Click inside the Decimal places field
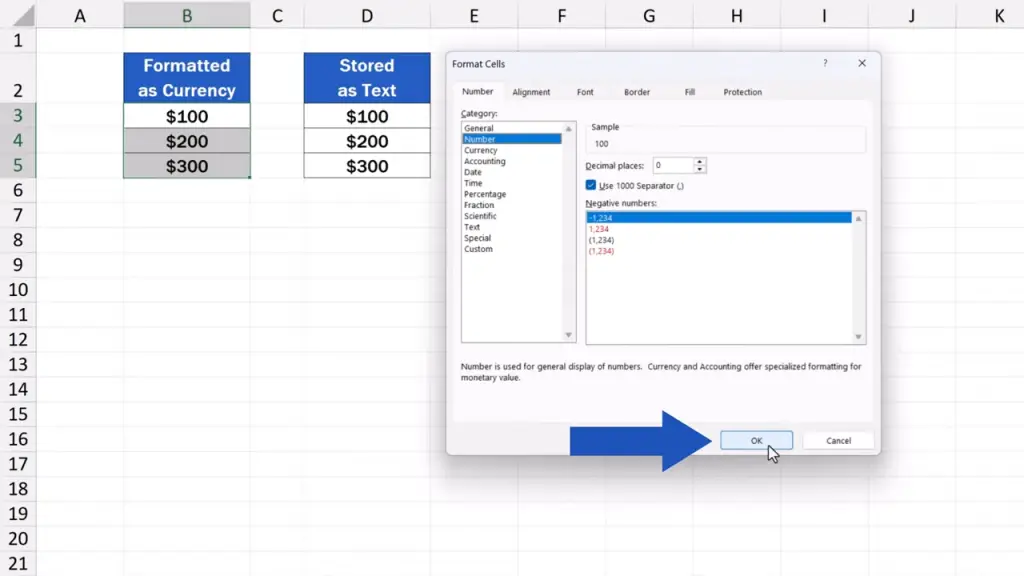Image resolution: width=1024 pixels, height=576 pixels. 672,165
